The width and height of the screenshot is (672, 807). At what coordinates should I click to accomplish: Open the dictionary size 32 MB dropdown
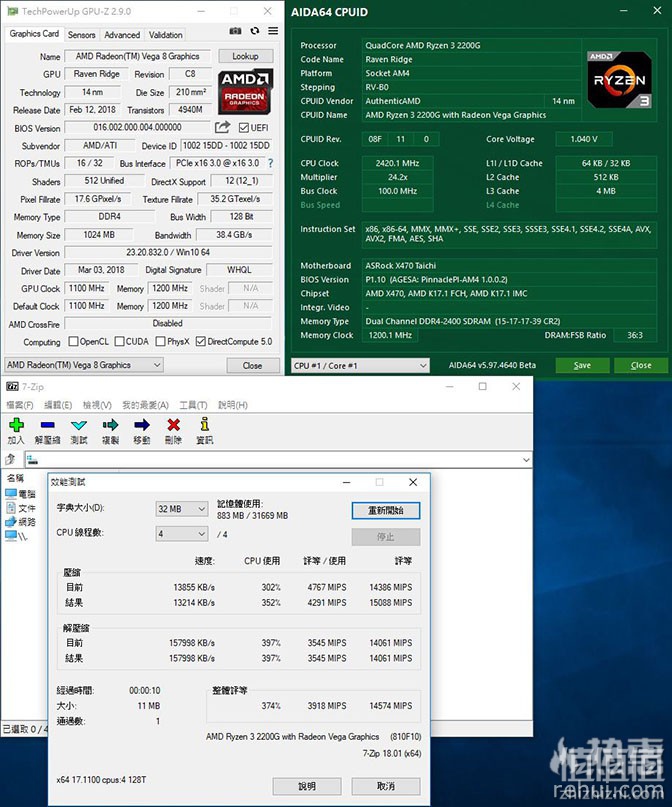(x=182, y=508)
